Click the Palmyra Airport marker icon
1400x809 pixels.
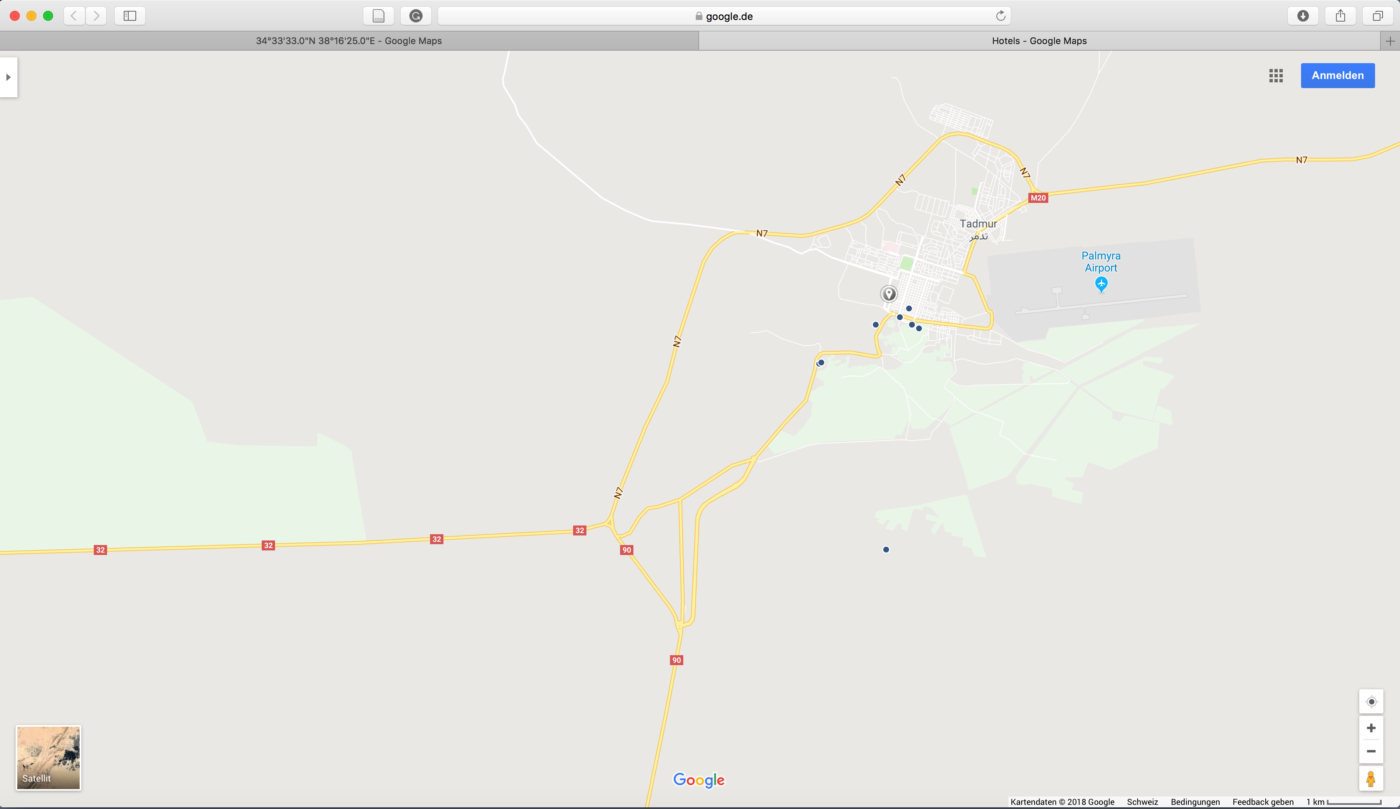tap(1101, 285)
